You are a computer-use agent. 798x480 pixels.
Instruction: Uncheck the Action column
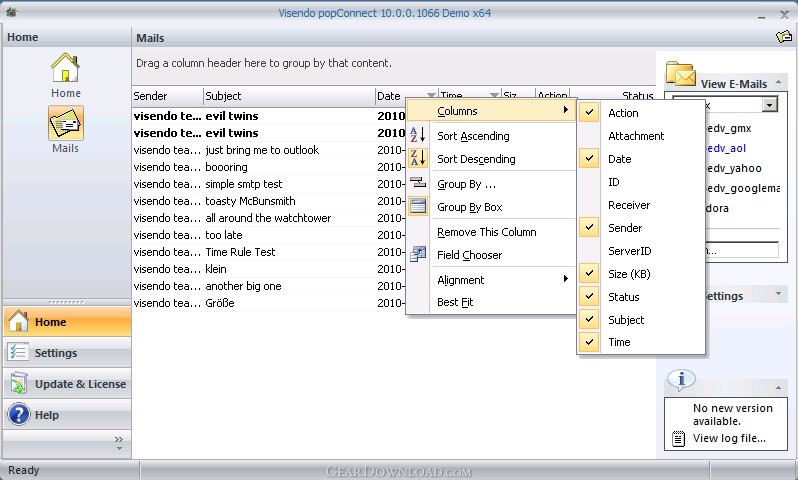[640, 113]
